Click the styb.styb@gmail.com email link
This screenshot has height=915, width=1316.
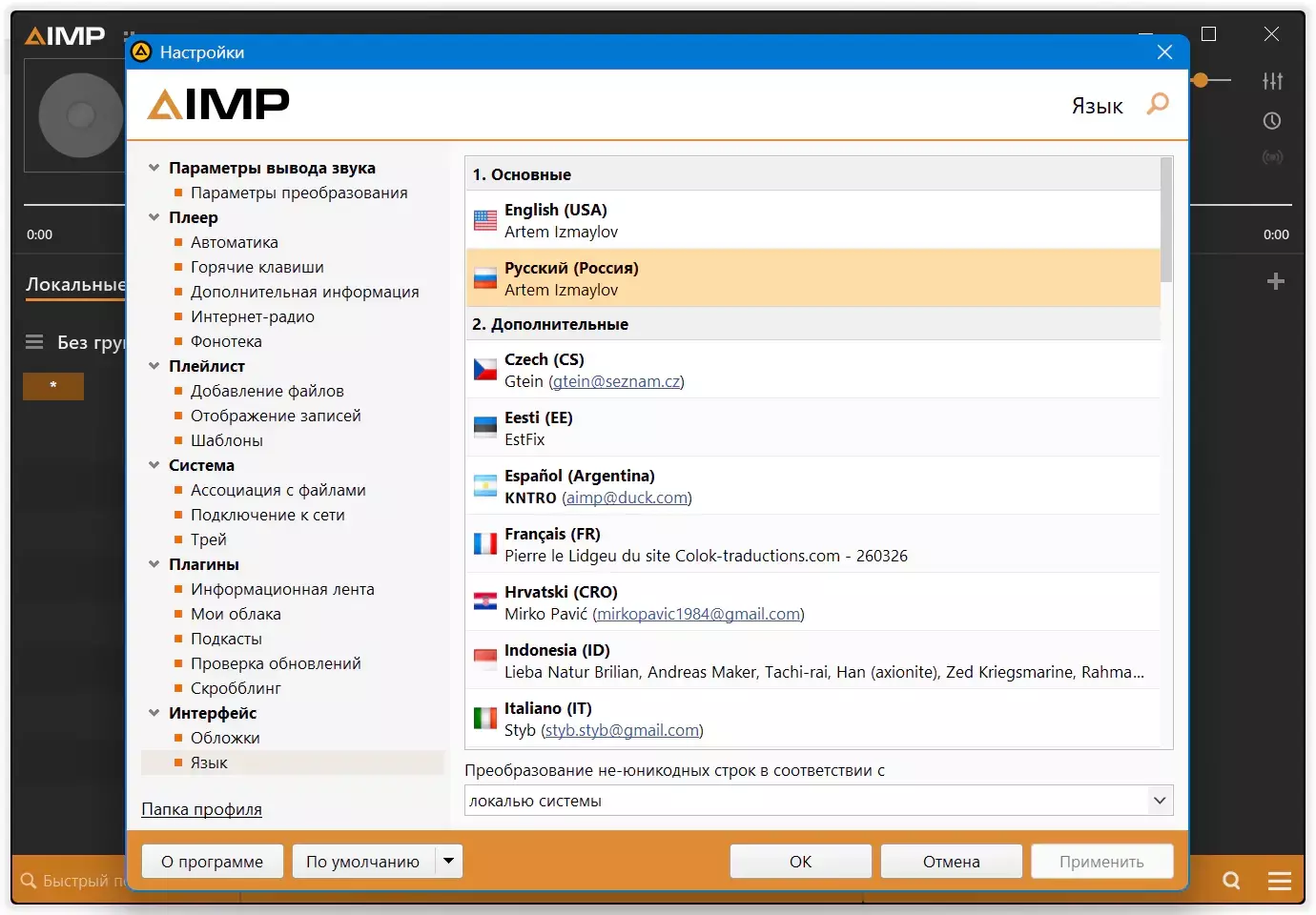click(622, 730)
